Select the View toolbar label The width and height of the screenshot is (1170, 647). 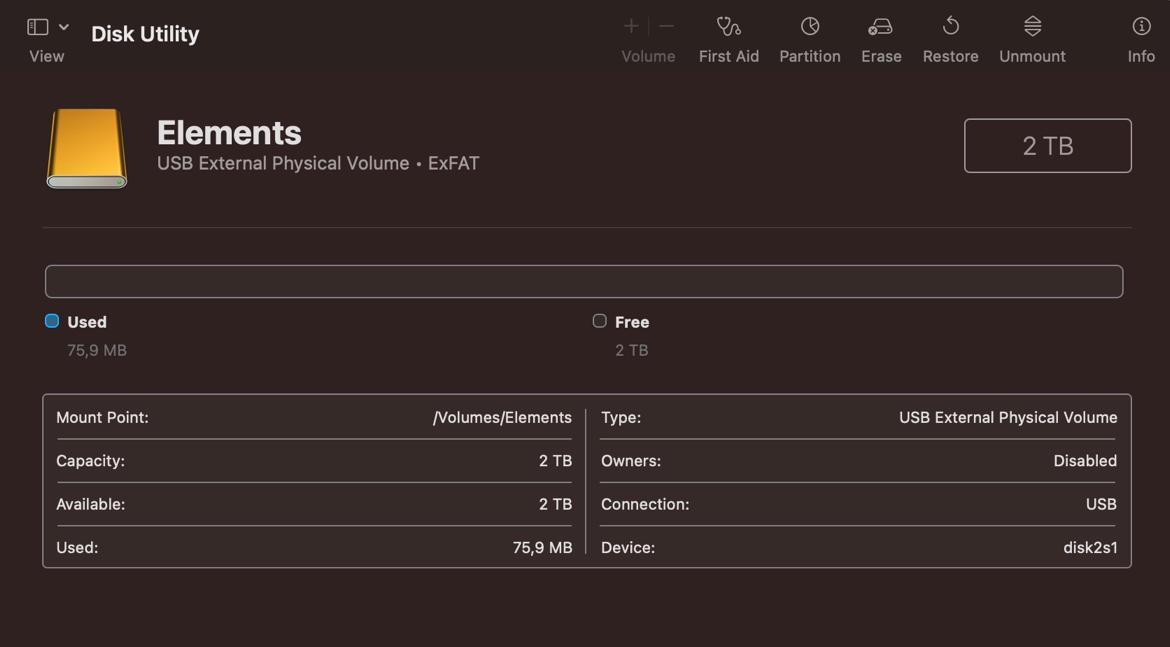tap(46, 56)
